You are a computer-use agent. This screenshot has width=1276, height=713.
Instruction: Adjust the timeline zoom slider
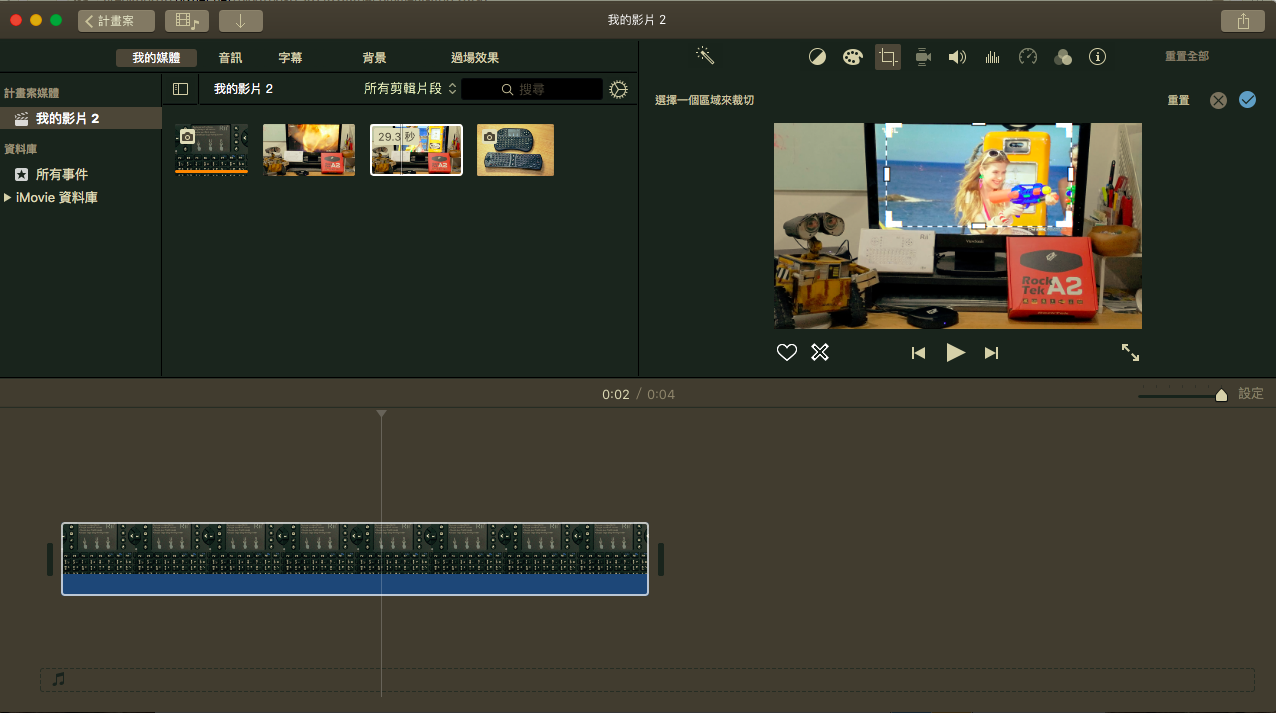click(1221, 396)
